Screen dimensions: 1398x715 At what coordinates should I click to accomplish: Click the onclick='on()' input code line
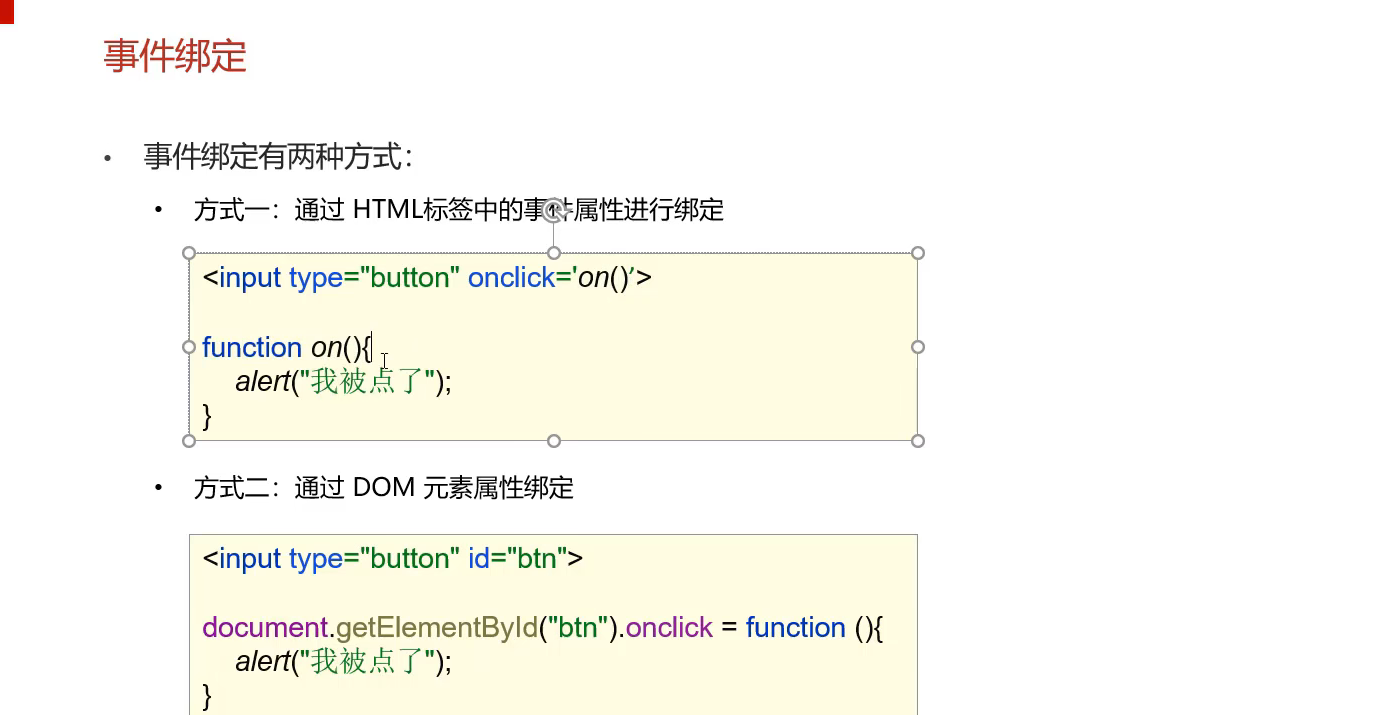pos(427,278)
